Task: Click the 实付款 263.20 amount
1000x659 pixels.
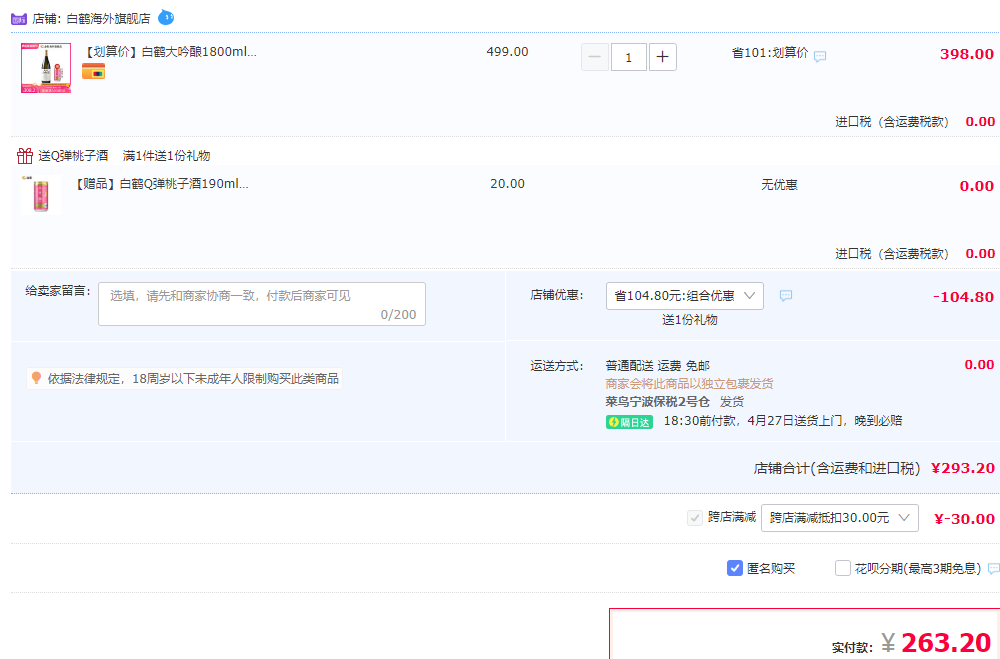Action: [946, 642]
